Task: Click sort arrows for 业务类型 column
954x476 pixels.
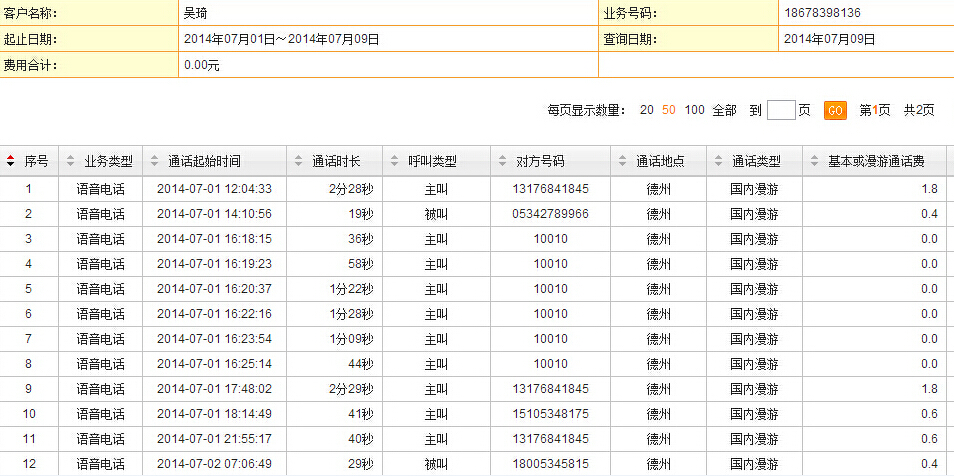Action: coord(70,161)
